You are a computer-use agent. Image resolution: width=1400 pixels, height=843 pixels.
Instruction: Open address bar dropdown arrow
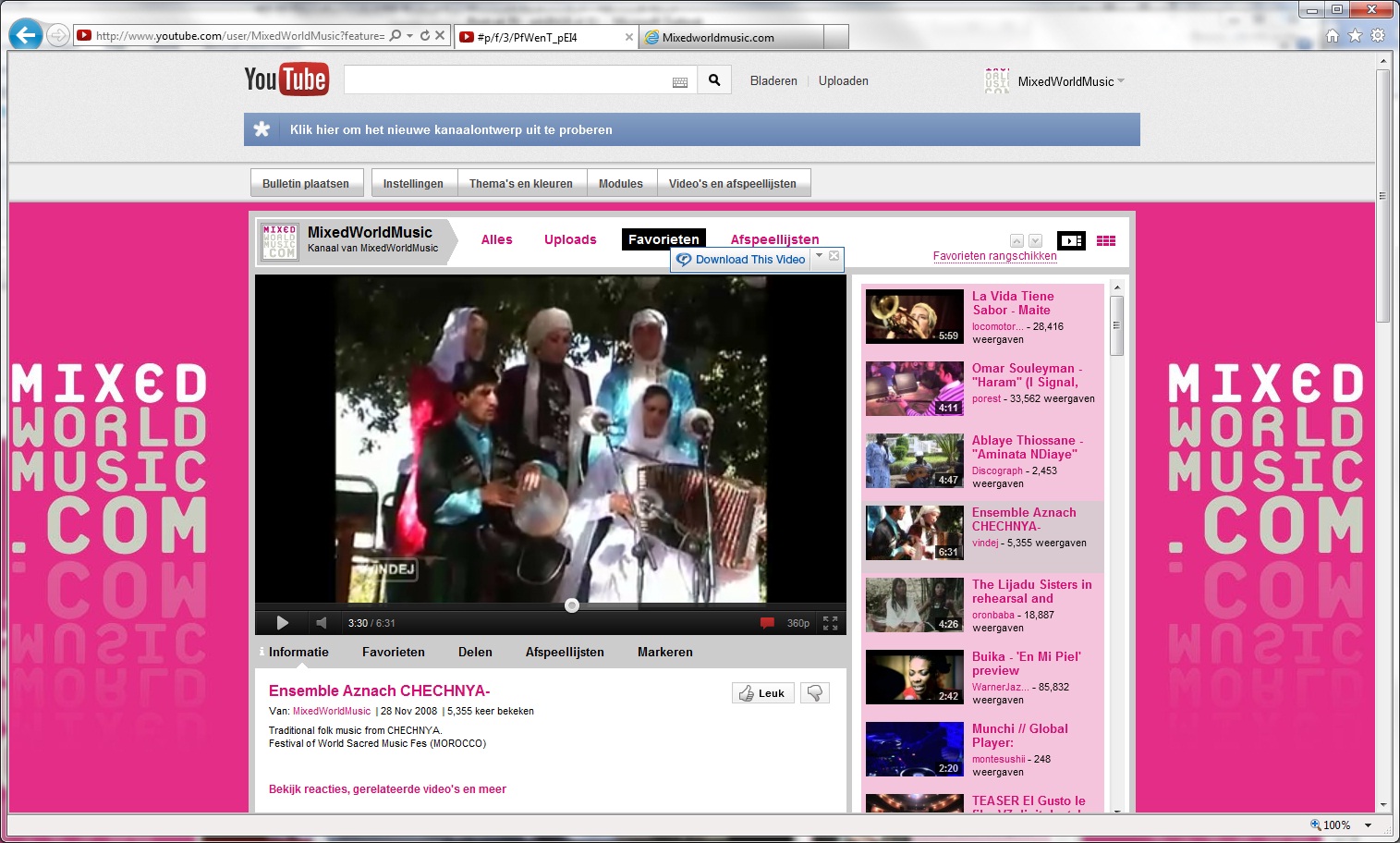(410, 36)
